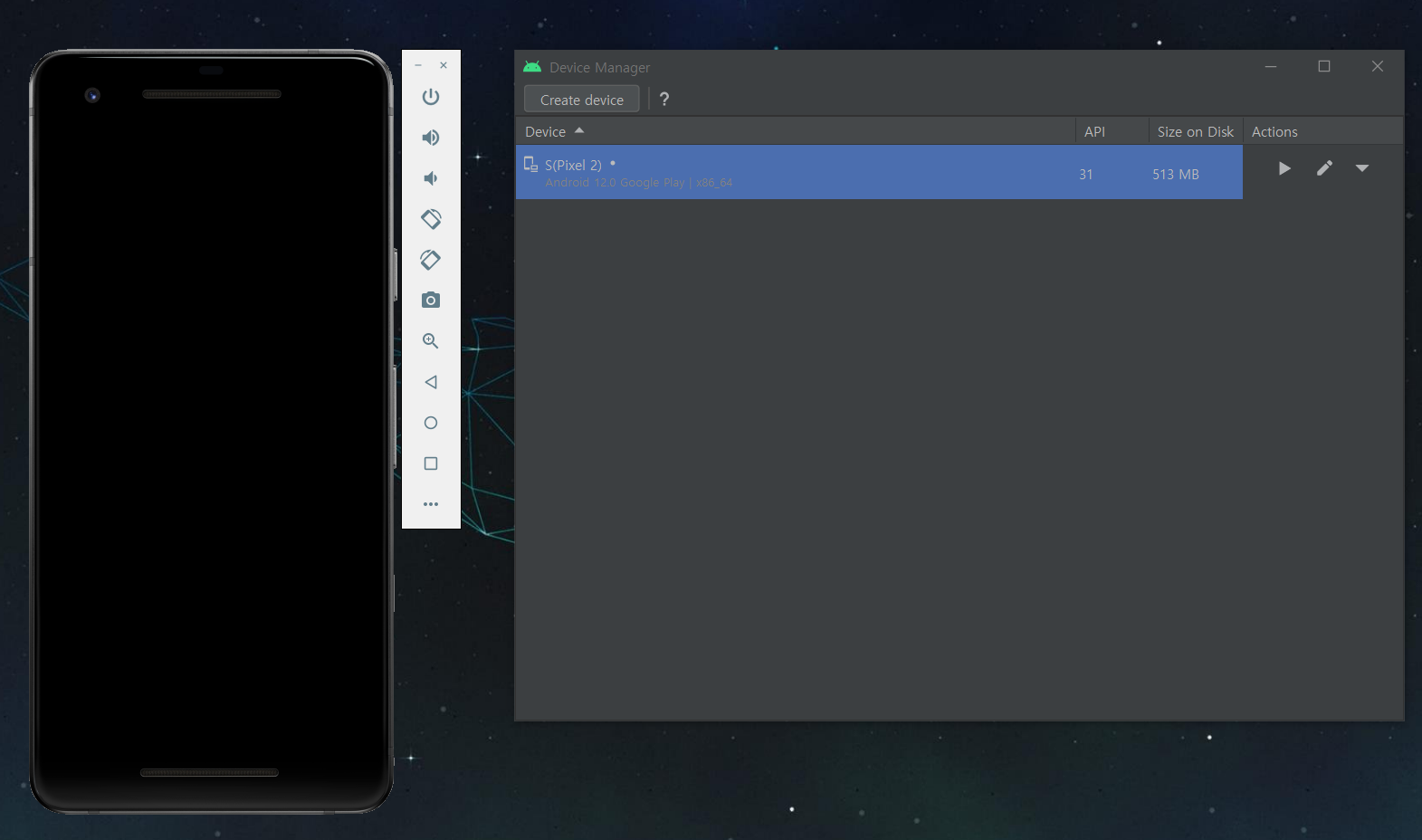Viewport: 1422px width, 840px height.
Task: Click the black emulator phone screen
Action: [210, 432]
